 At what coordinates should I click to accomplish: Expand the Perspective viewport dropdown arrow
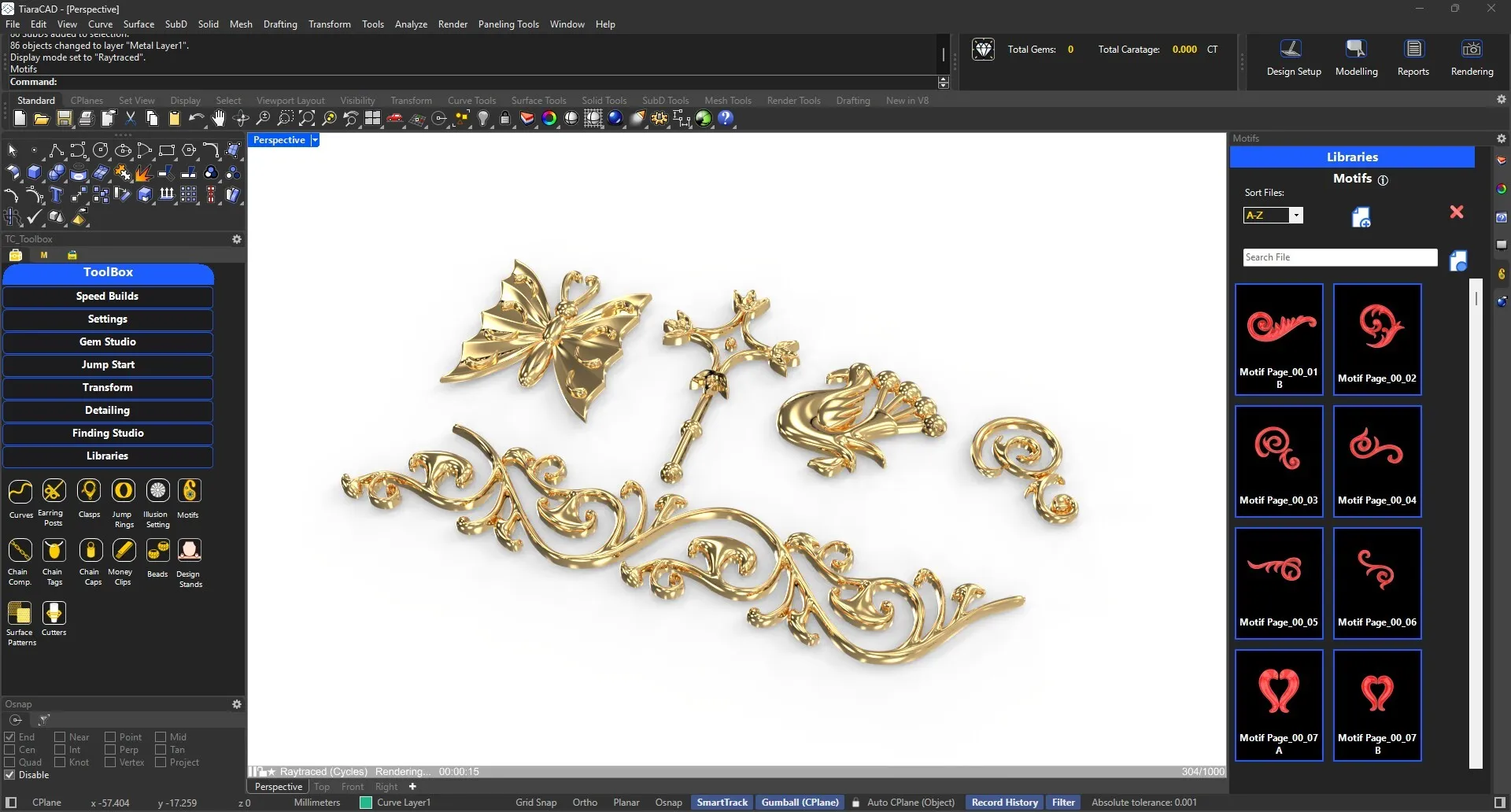pyautogui.click(x=315, y=140)
